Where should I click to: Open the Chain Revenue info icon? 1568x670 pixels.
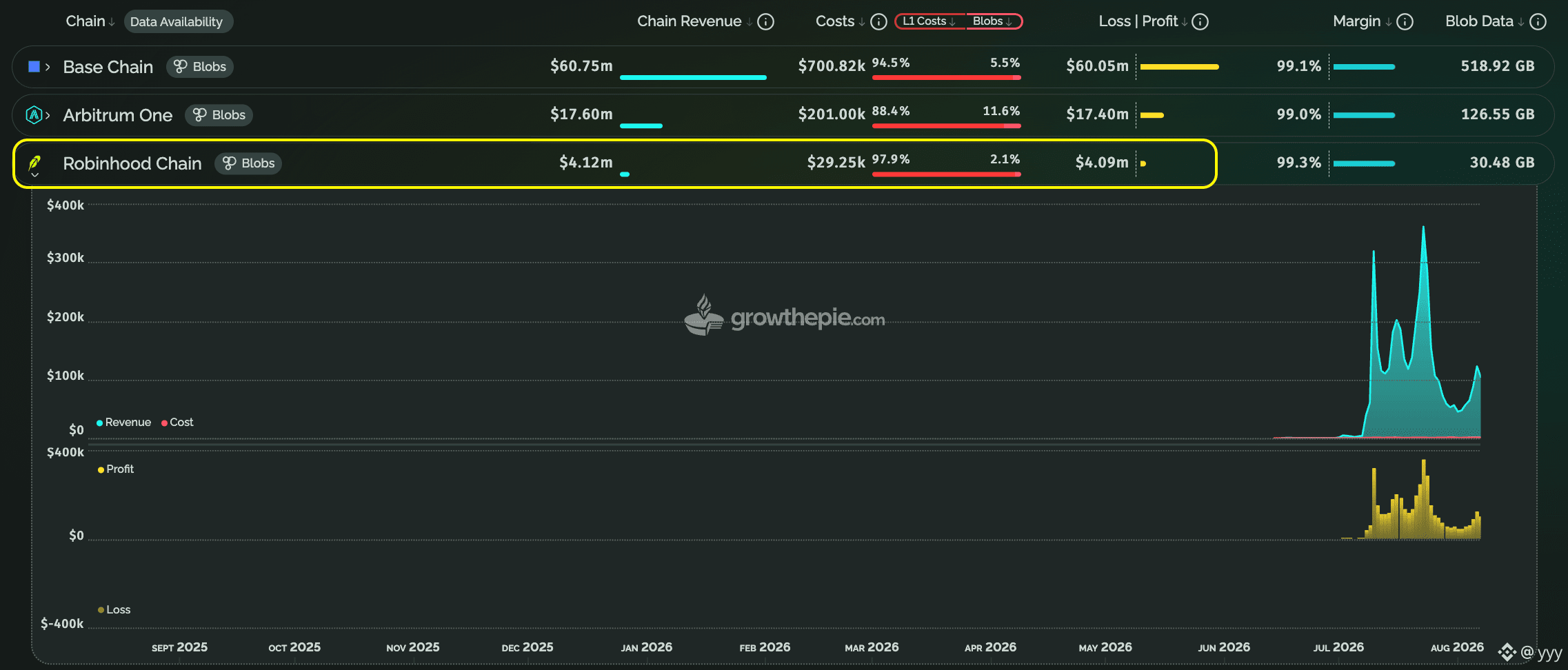pos(765,22)
